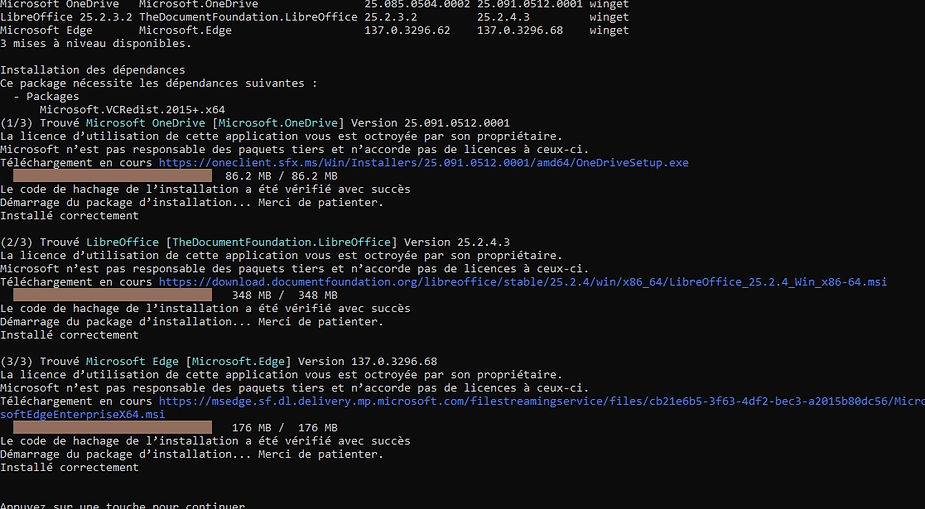Click 'Téléchargement en cours' before Edge URL

76,401
